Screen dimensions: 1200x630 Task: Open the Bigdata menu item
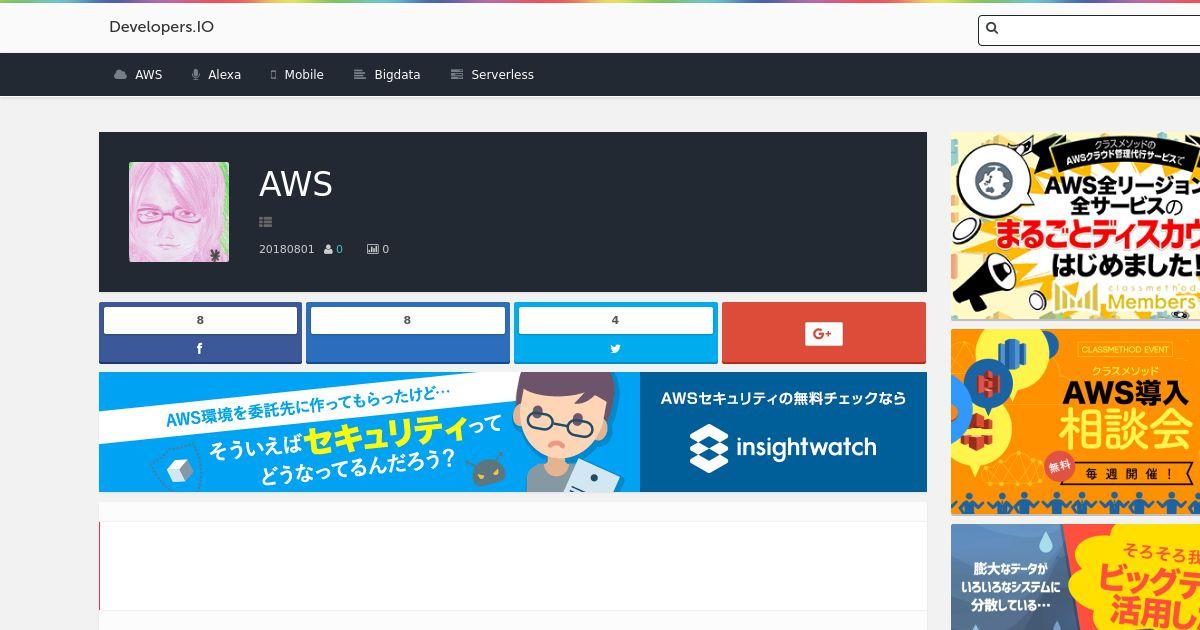click(x=387, y=75)
